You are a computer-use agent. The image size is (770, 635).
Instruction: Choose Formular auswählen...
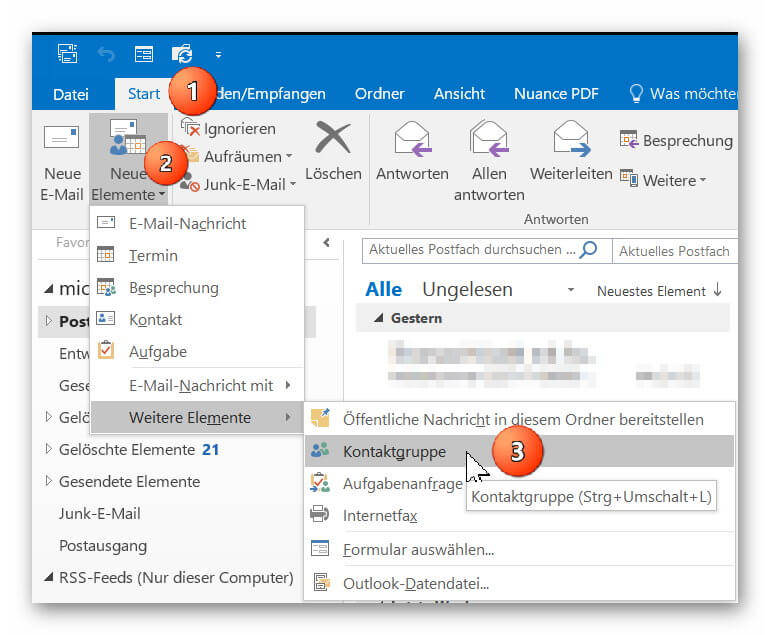click(520, 550)
